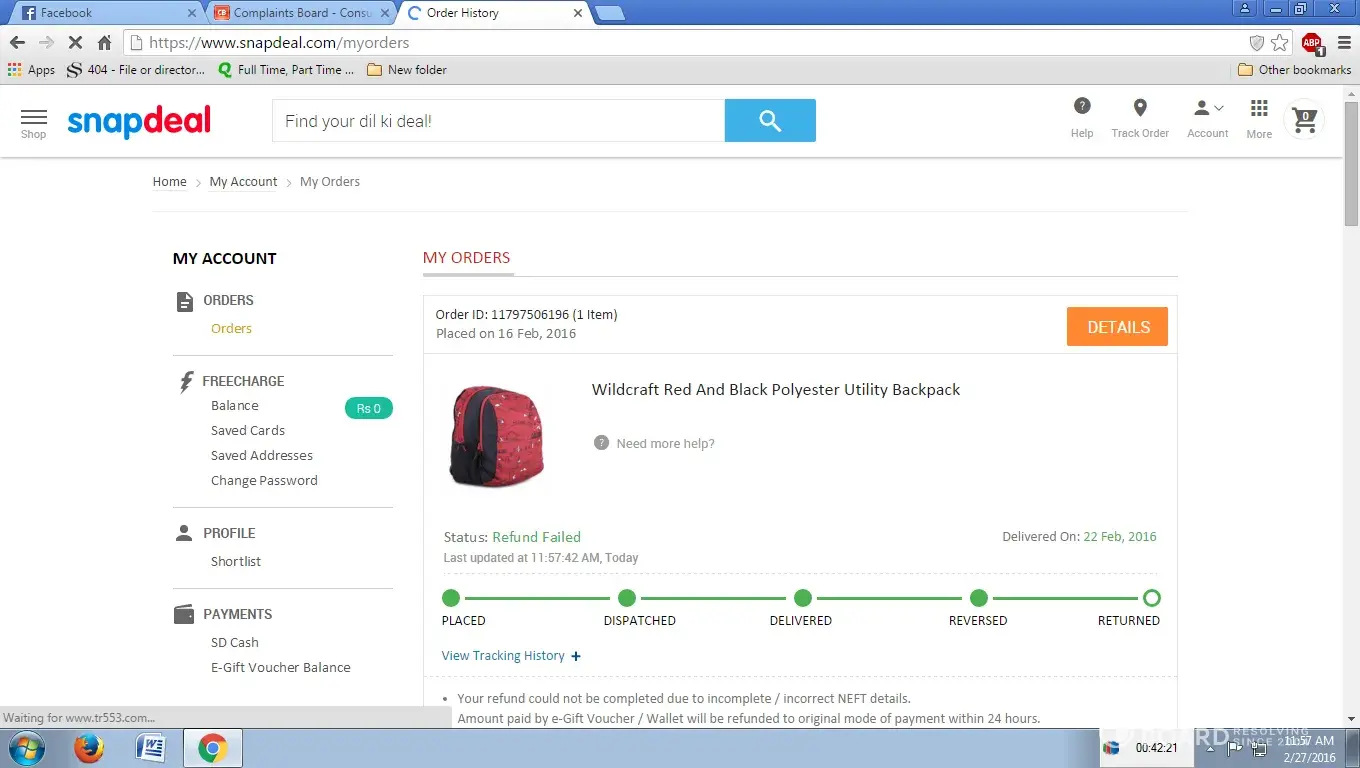
Task: Click the ORDERS document icon in sidebar
Action: coord(184,301)
